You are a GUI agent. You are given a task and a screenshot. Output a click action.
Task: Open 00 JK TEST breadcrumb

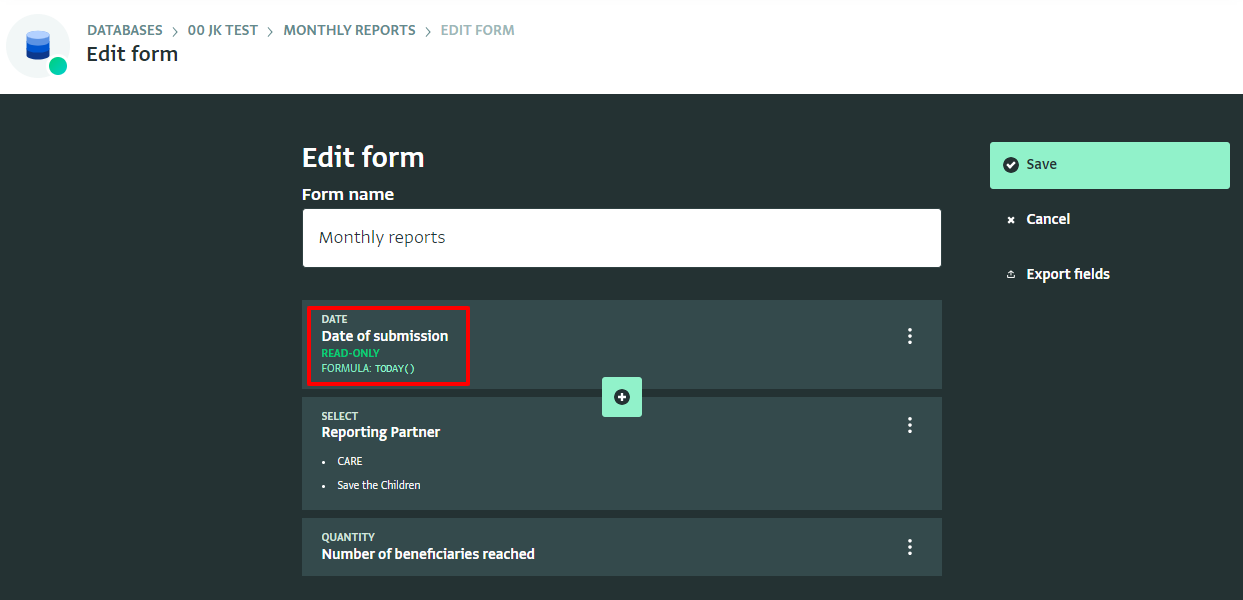tap(223, 30)
